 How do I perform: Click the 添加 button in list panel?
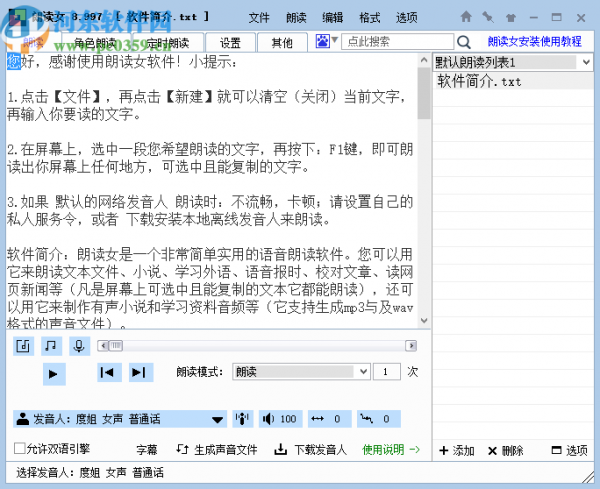457,451
